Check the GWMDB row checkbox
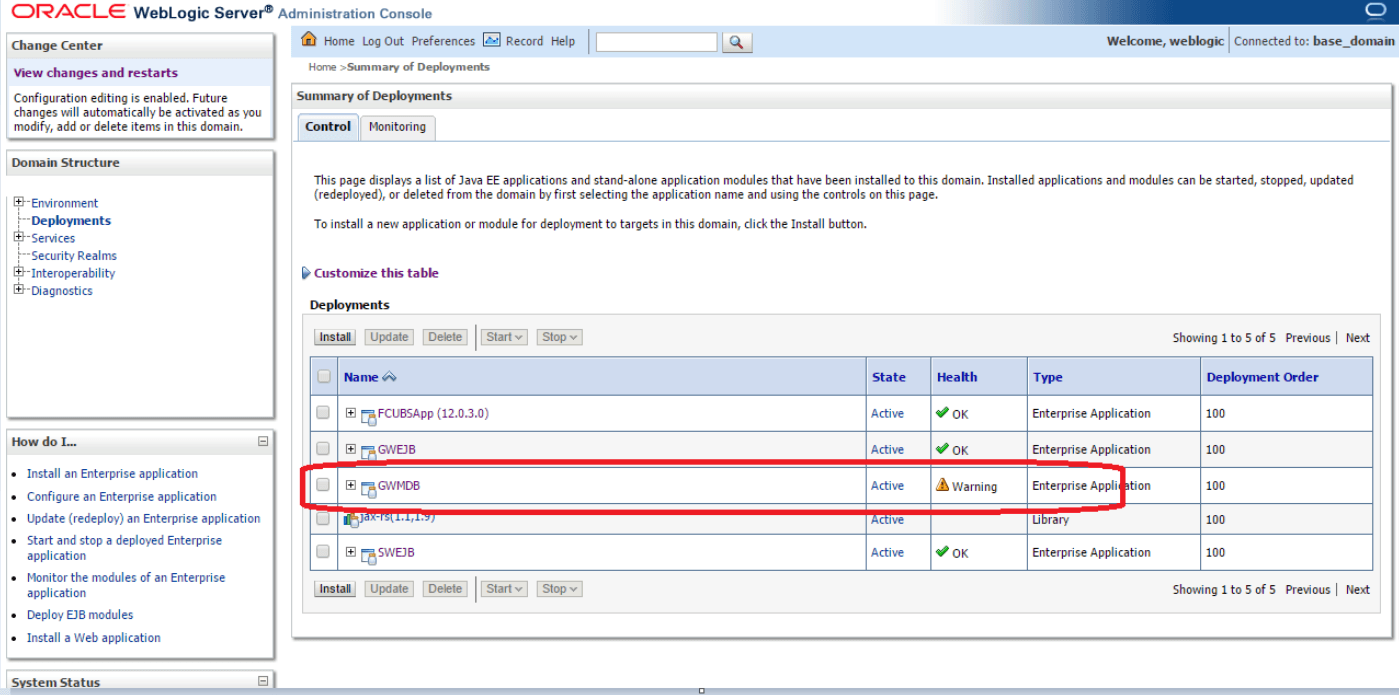 (323, 485)
